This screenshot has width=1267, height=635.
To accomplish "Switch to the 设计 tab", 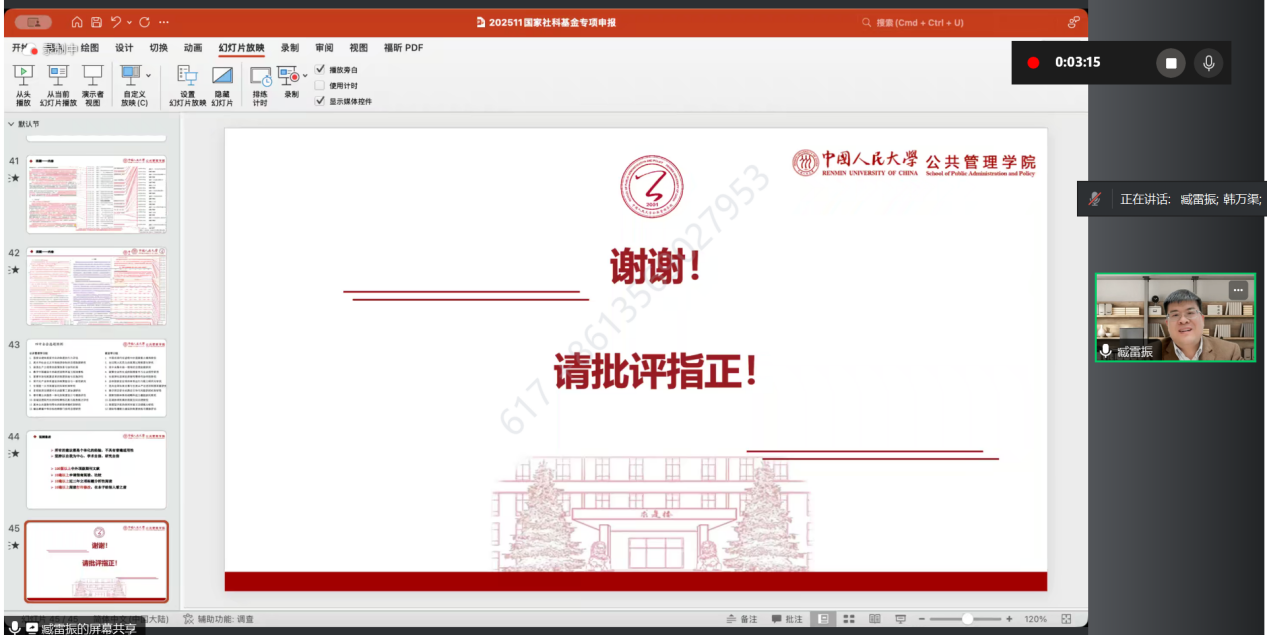I will pyautogui.click(x=124, y=47).
